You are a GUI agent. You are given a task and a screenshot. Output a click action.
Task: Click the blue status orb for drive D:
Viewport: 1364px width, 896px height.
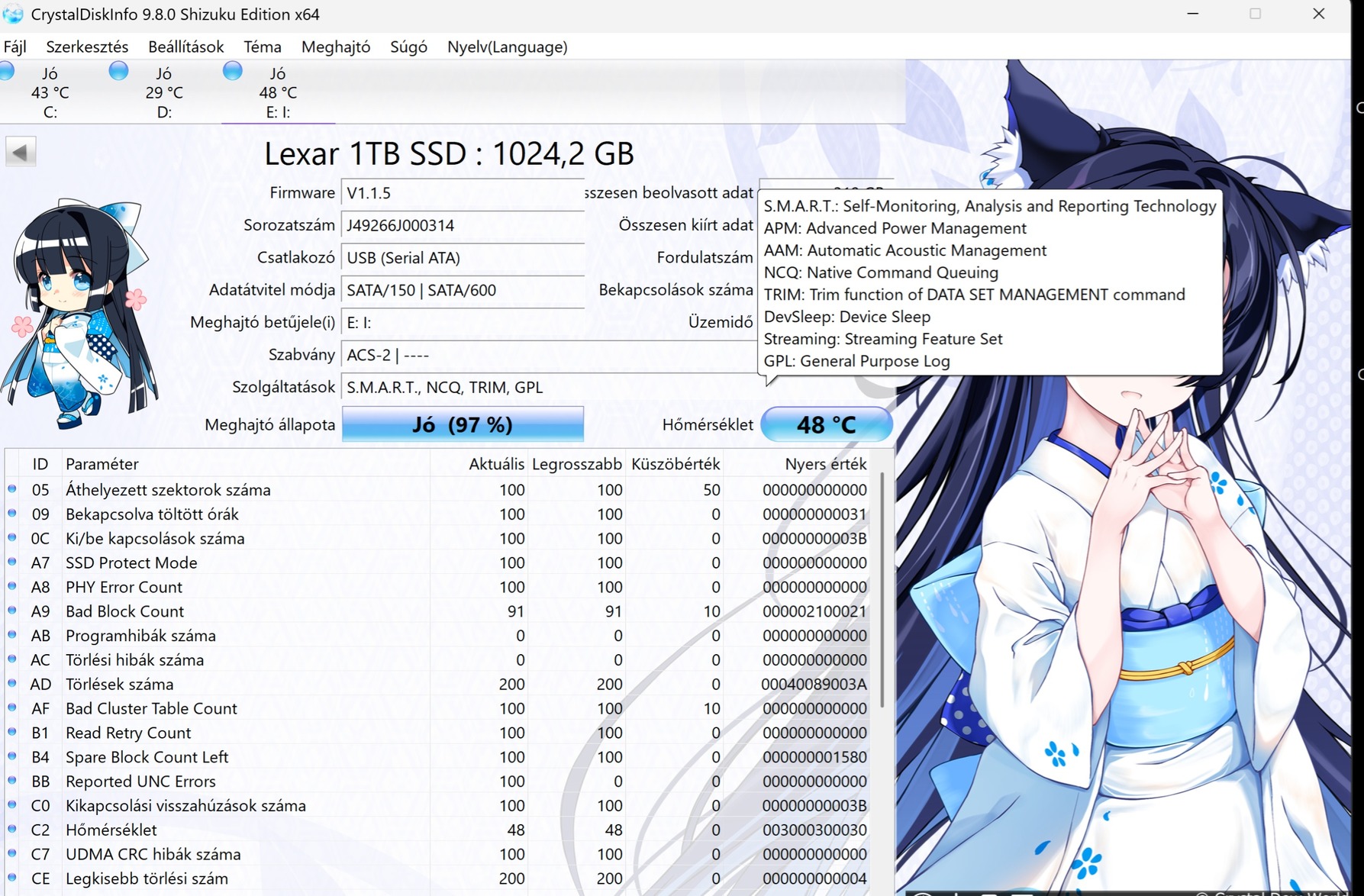(118, 71)
